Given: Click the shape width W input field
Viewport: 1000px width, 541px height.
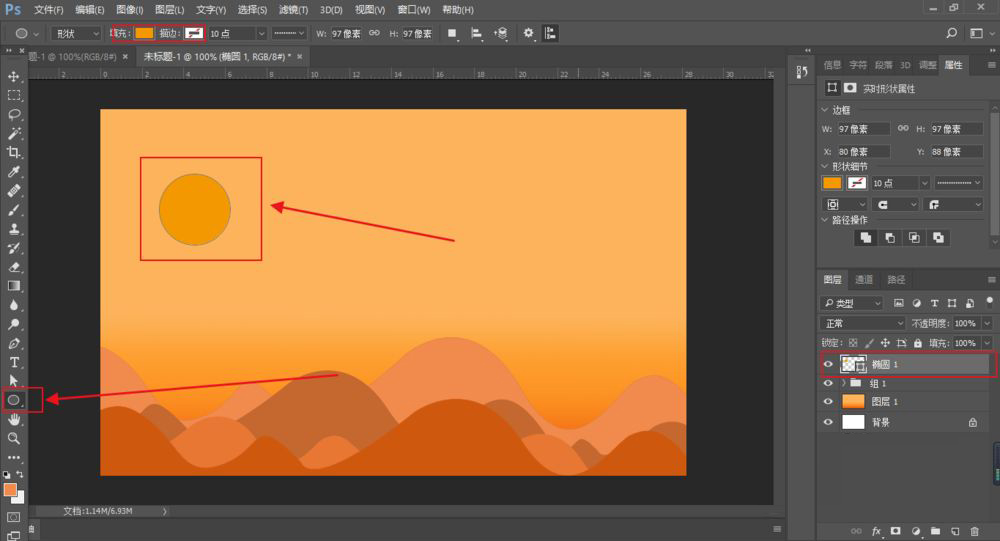Looking at the screenshot, I should 345,33.
